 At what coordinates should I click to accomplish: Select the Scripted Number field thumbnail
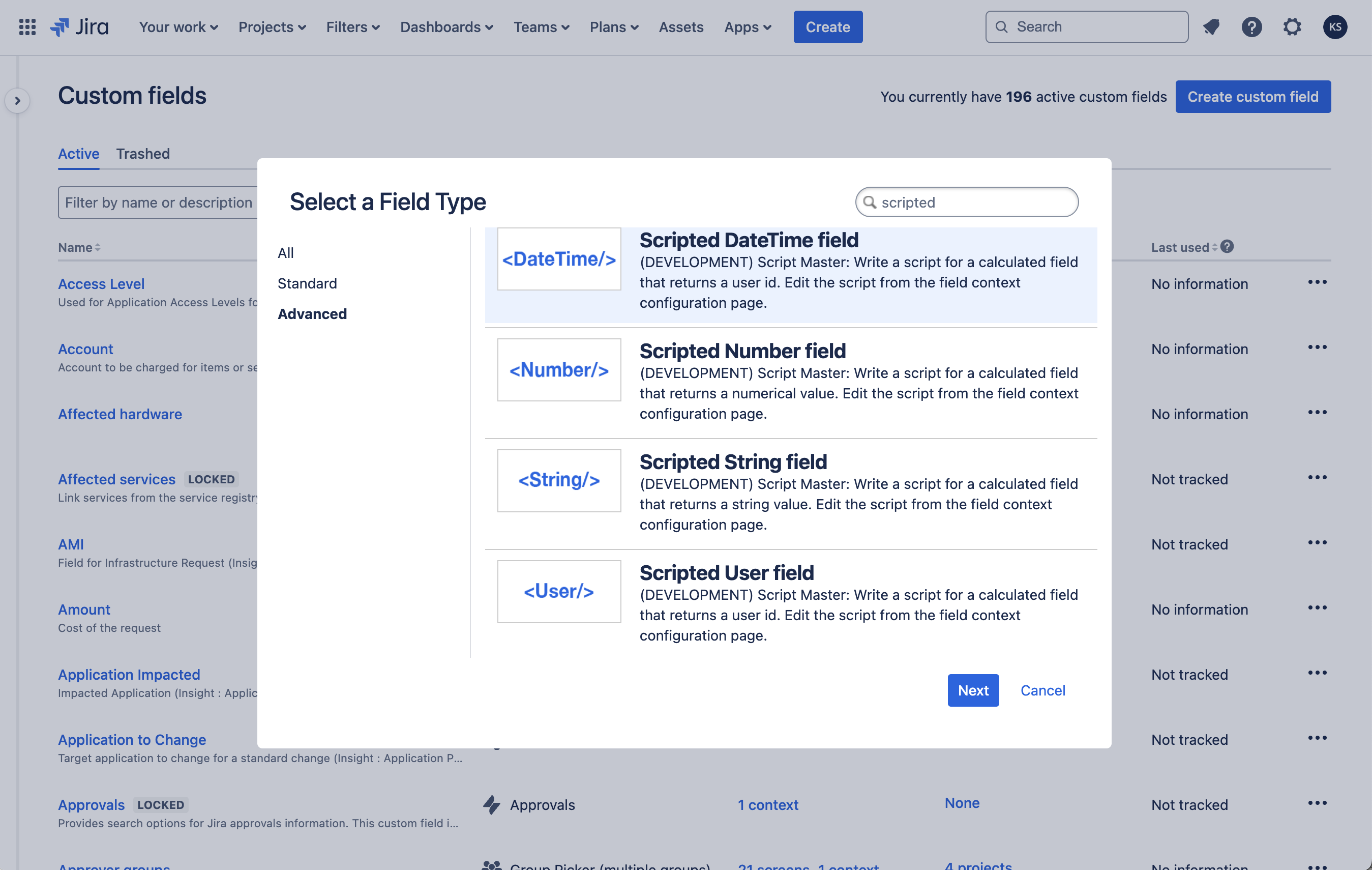point(558,370)
